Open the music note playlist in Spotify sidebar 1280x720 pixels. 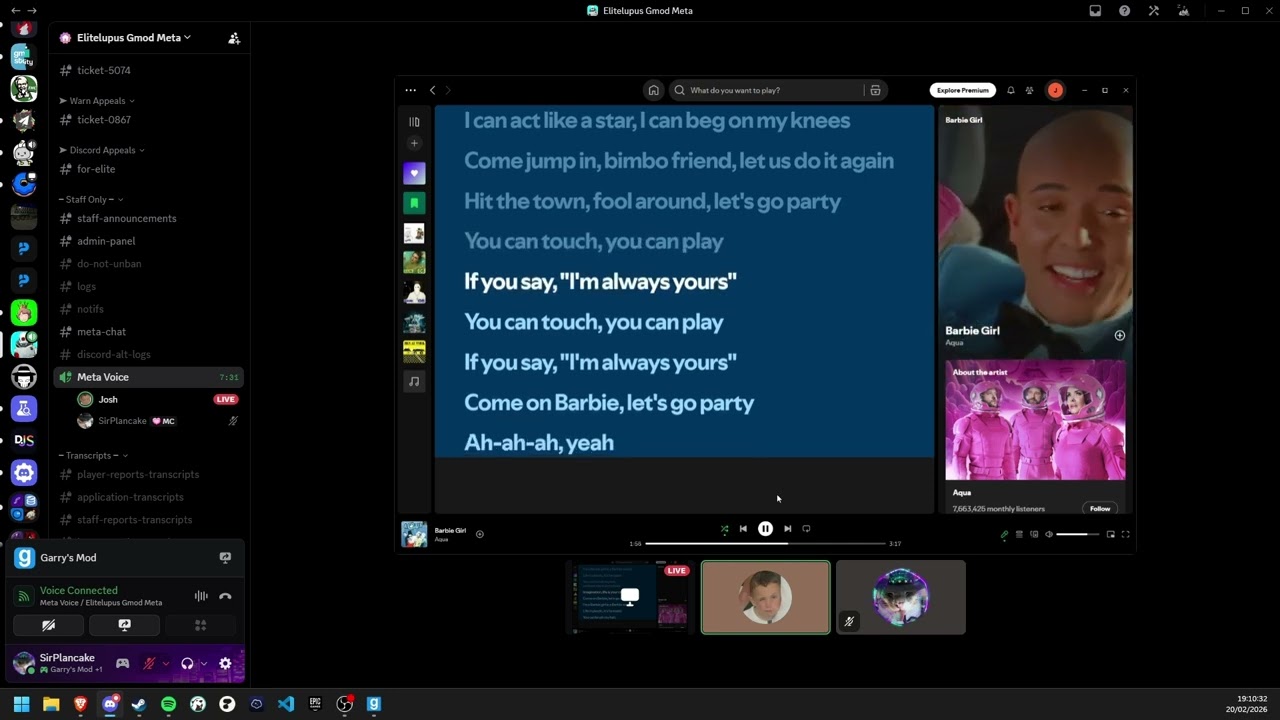pos(414,381)
